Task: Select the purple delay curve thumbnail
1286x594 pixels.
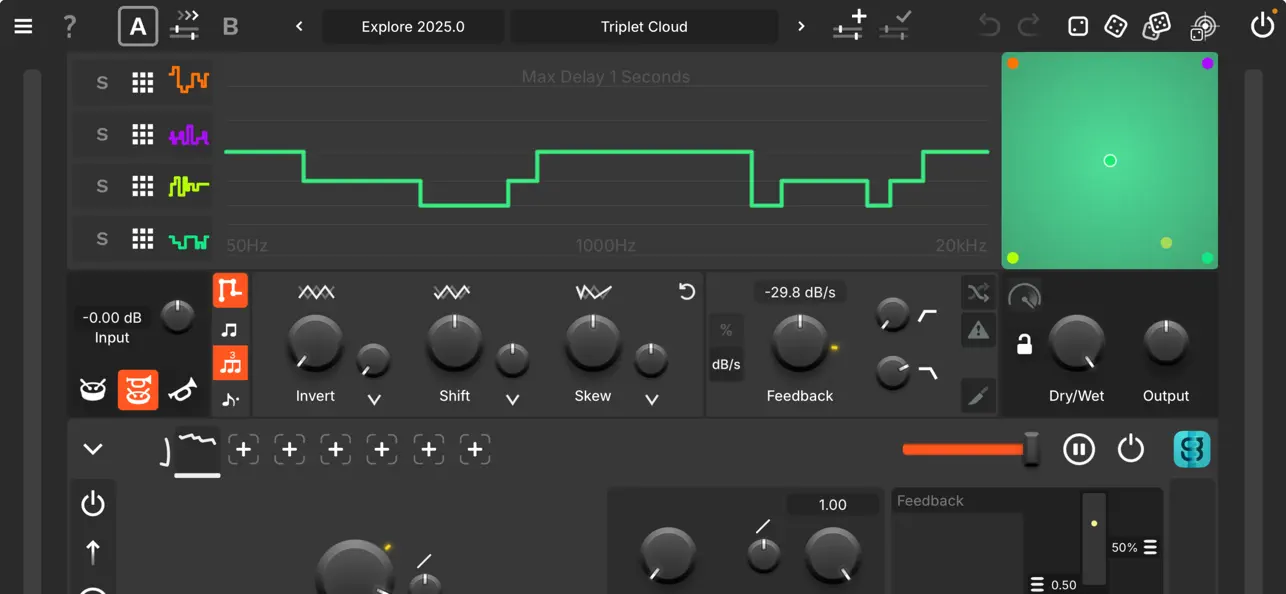Action: click(189, 135)
